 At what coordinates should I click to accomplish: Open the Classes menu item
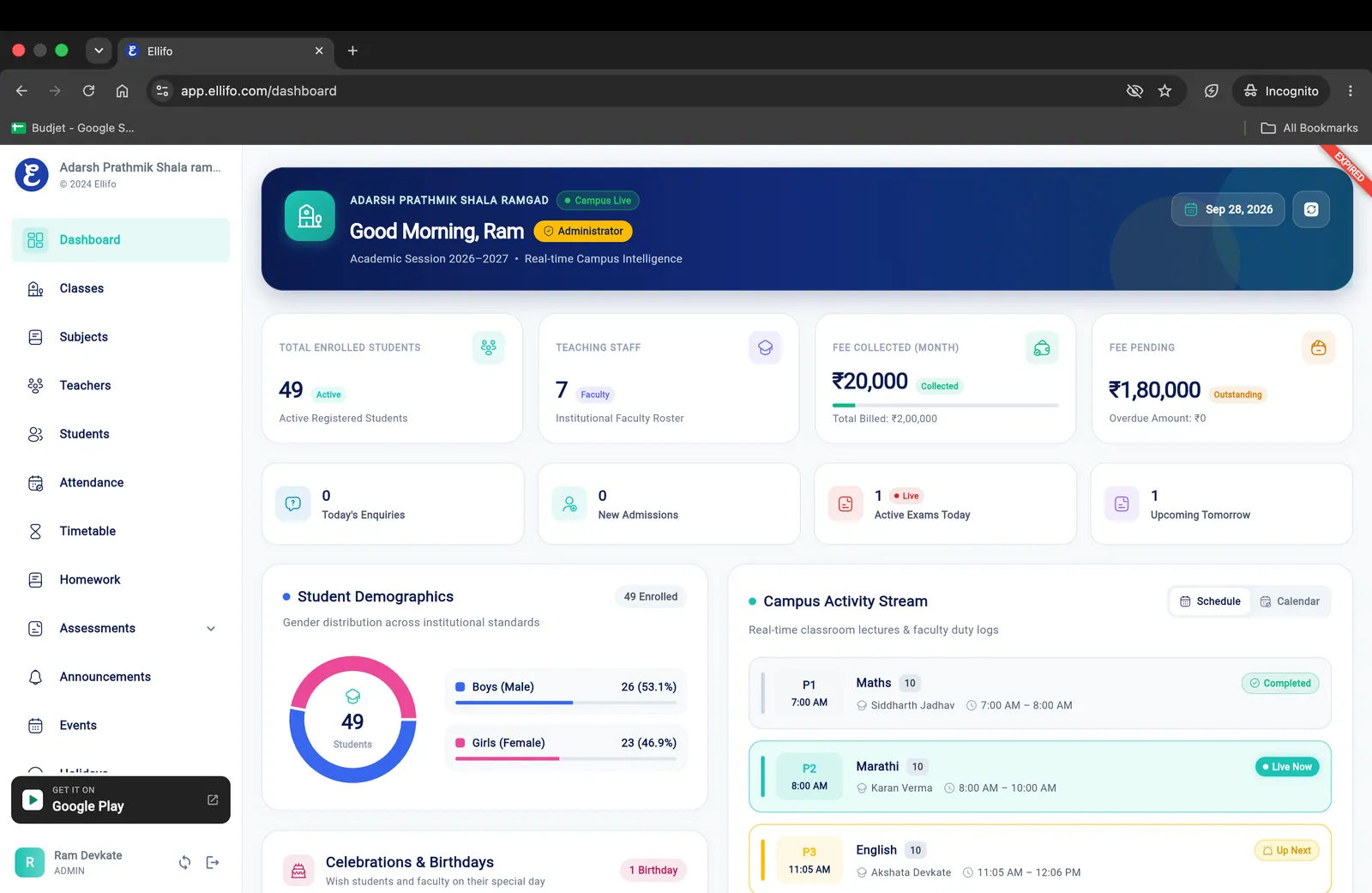(121, 289)
